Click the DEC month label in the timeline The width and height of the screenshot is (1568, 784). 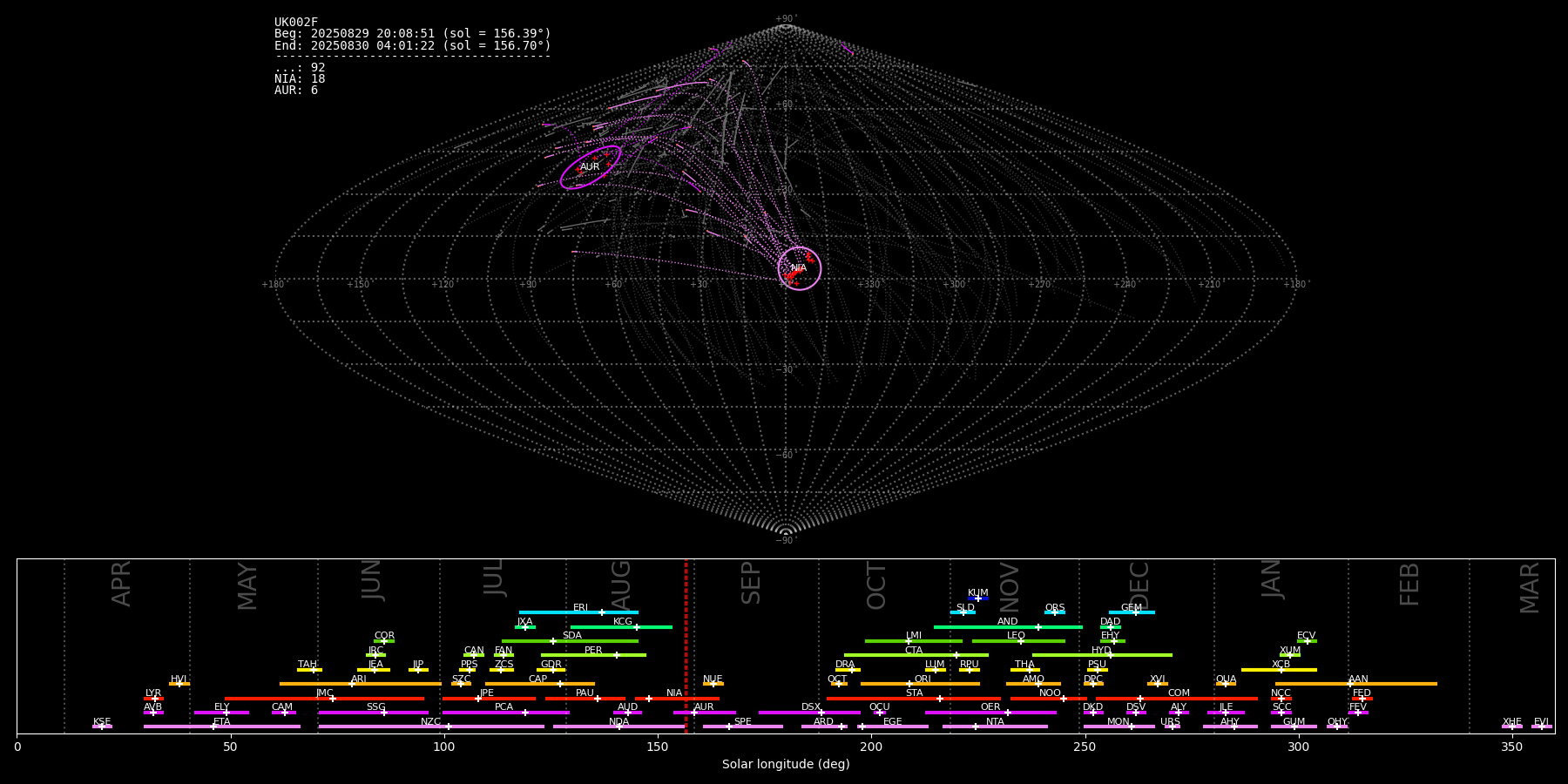[1139, 586]
